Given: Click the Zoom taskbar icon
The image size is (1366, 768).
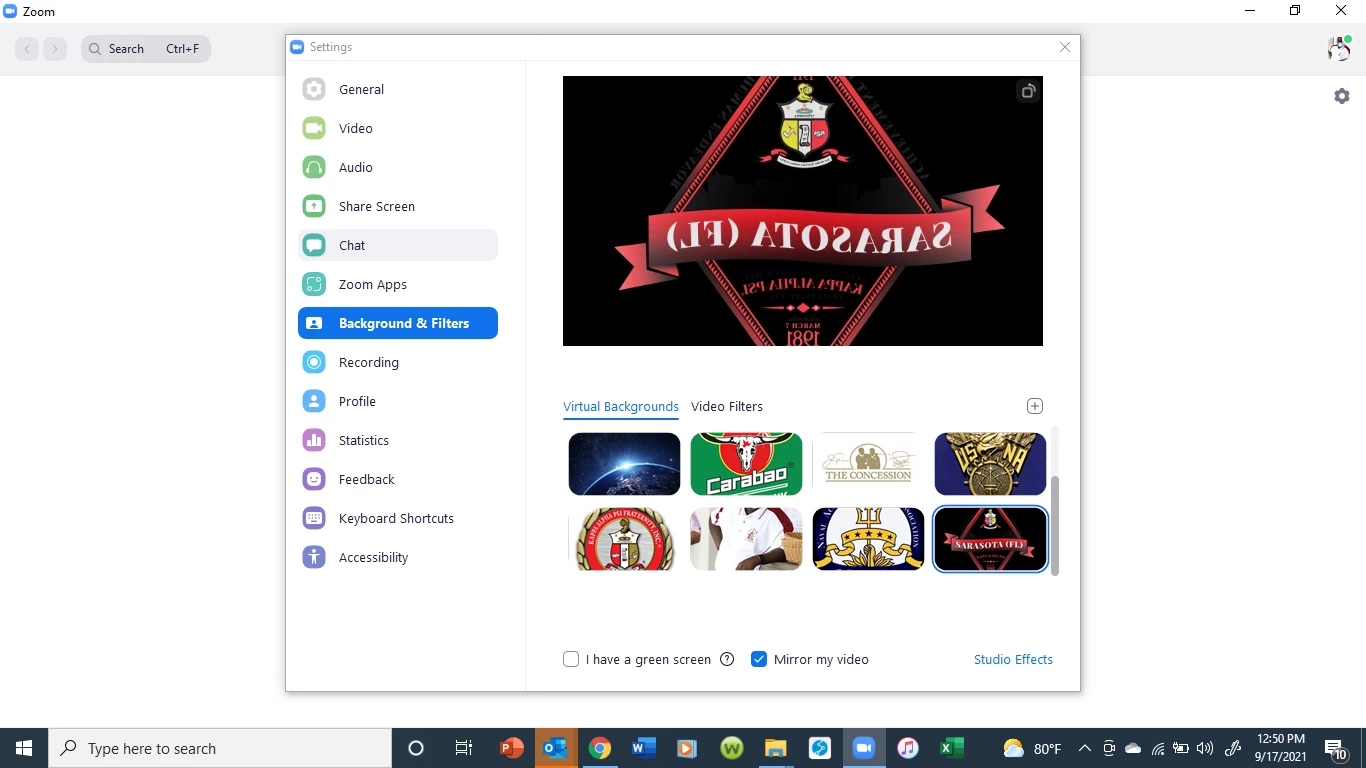Looking at the screenshot, I should [x=864, y=748].
